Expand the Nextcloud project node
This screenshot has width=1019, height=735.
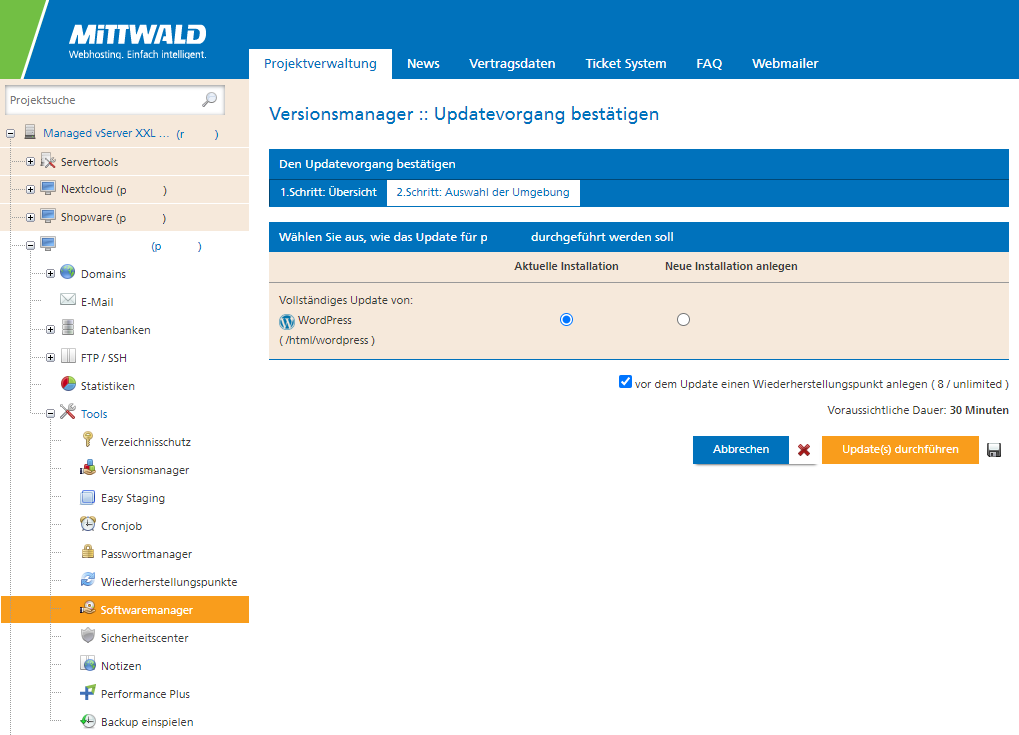(x=31, y=189)
